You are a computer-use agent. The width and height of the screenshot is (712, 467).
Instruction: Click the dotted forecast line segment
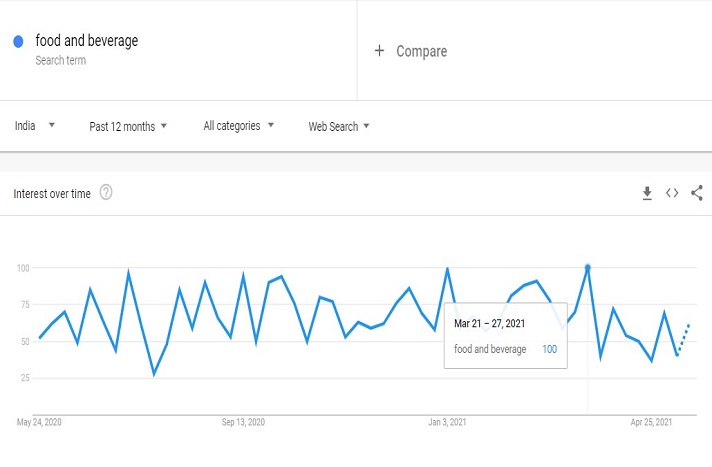point(684,338)
